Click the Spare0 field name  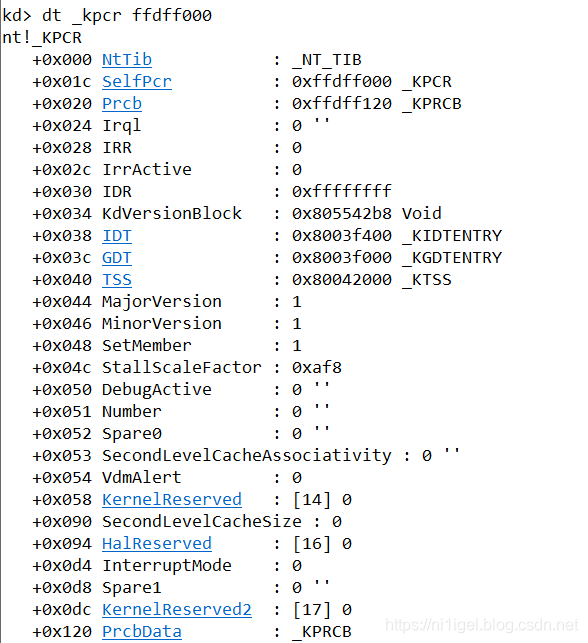tap(132, 434)
